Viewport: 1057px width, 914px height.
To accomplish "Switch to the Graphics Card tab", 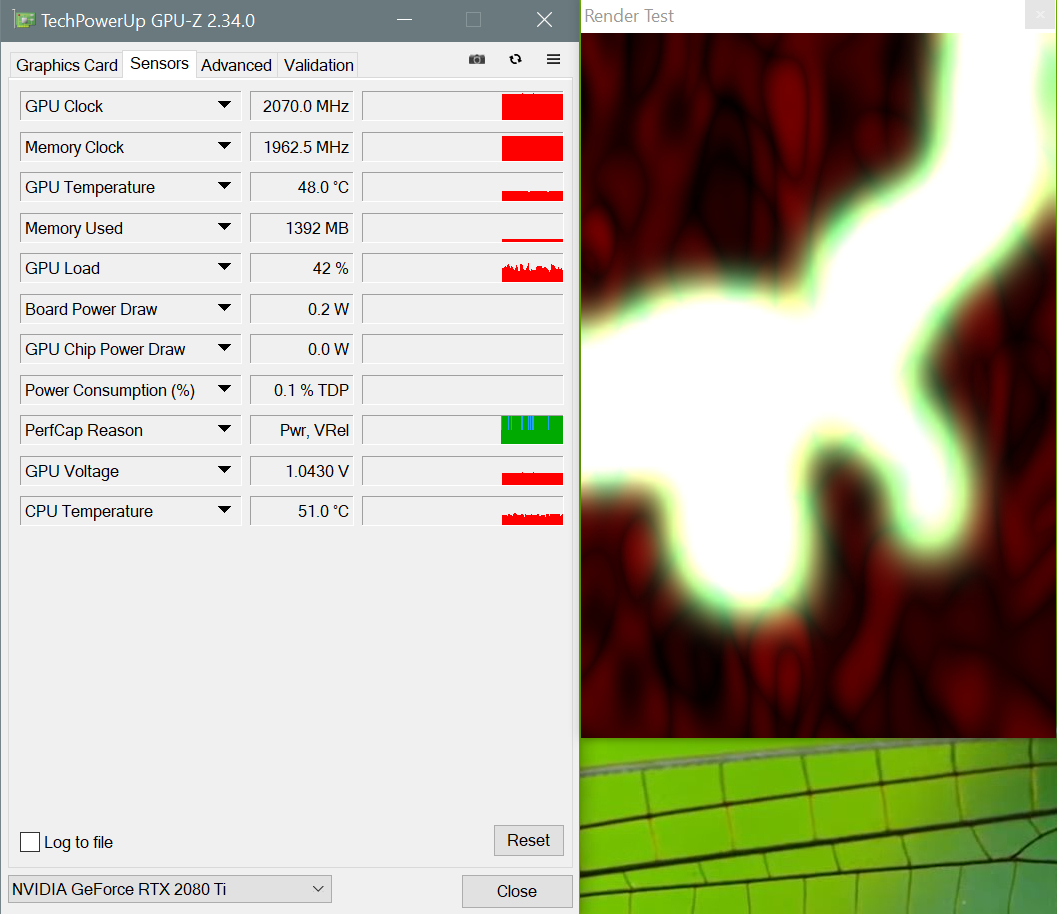I will click(x=67, y=65).
